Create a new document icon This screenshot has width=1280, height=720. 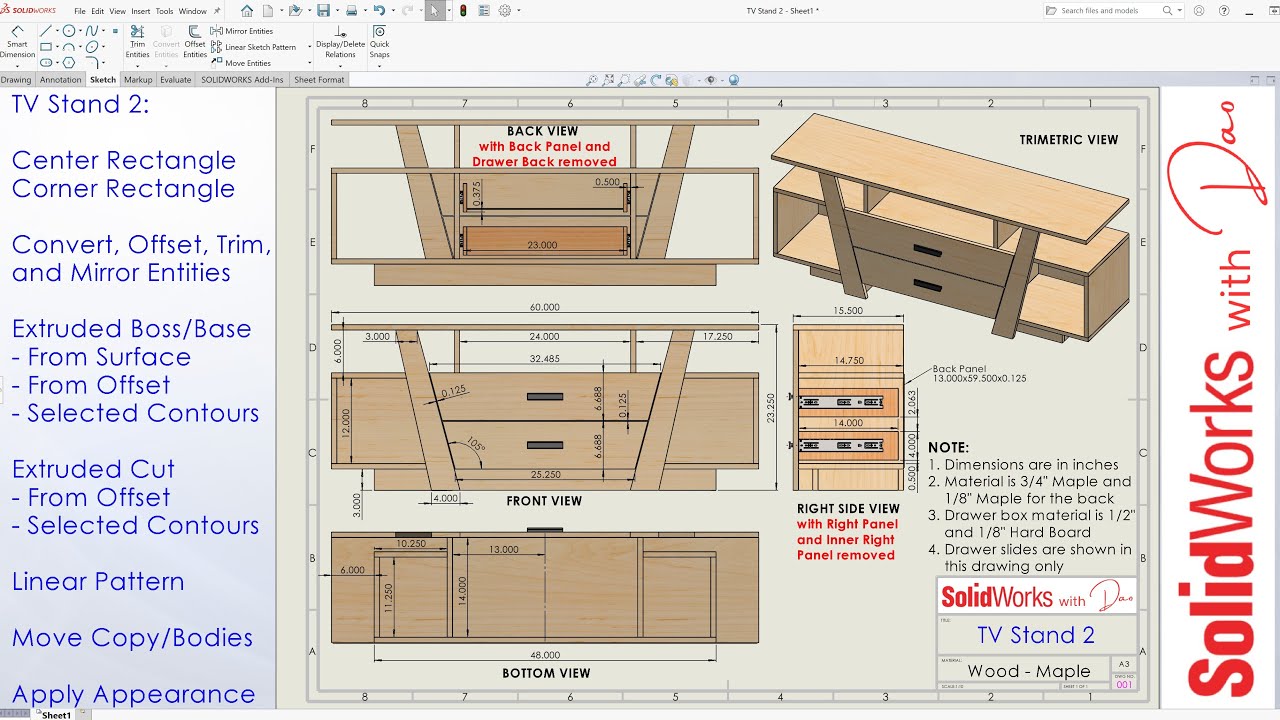(267, 11)
